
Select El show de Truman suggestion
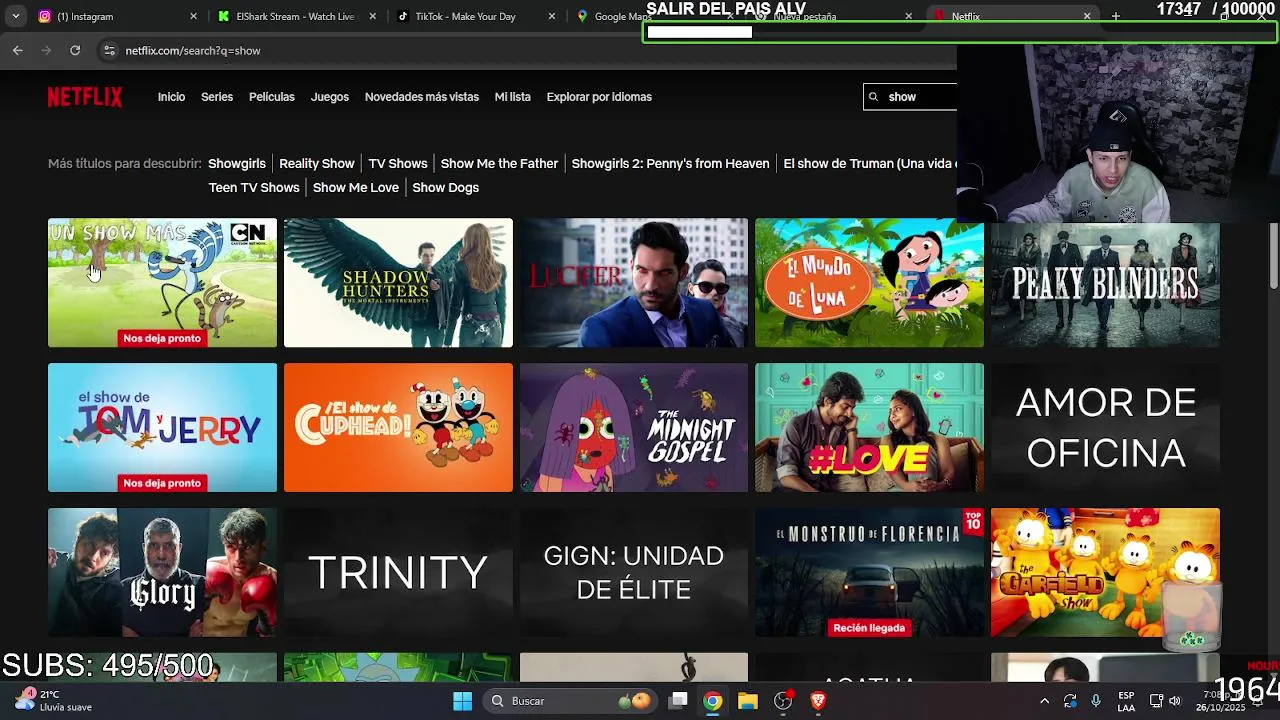click(869, 163)
